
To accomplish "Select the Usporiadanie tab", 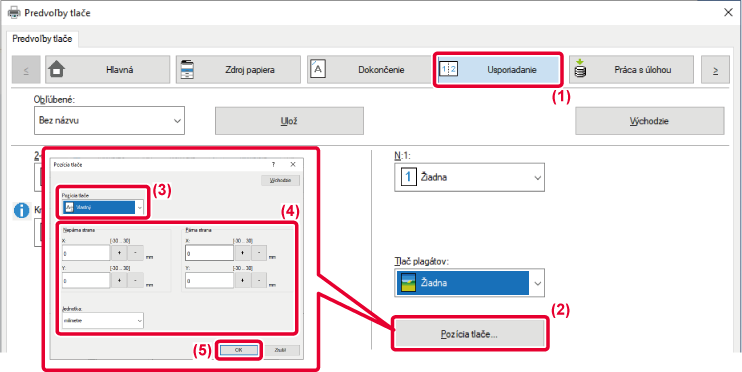I will (497, 70).
